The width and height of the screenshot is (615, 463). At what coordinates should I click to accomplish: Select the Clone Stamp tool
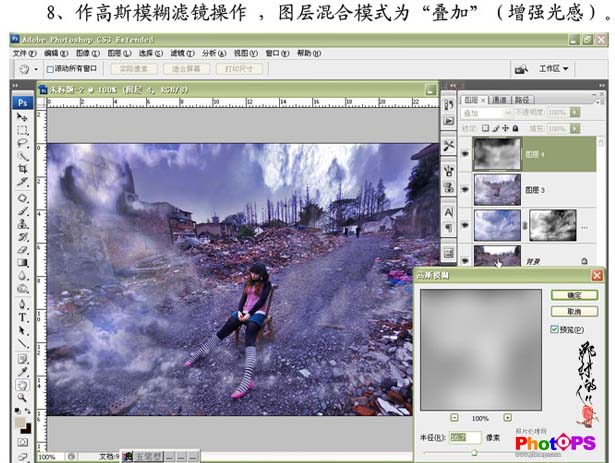[22, 224]
